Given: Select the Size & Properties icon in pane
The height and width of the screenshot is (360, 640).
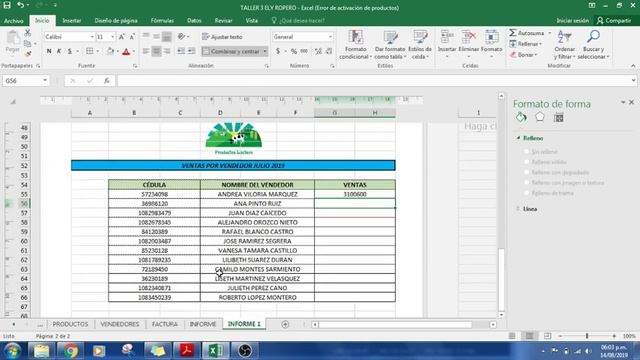Looking at the screenshot, I should [558, 118].
